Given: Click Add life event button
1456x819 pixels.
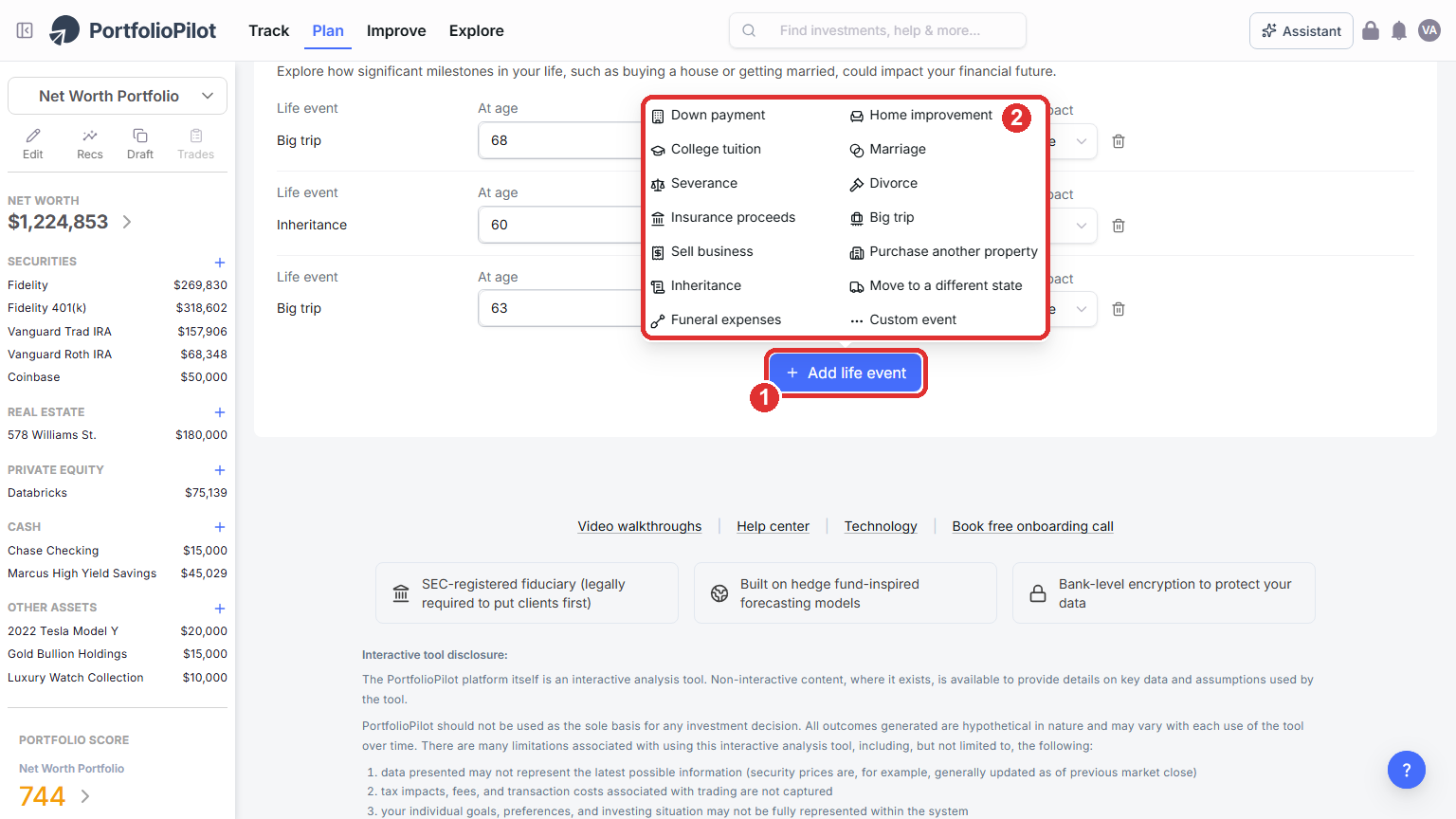Looking at the screenshot, I should (846, 373).
